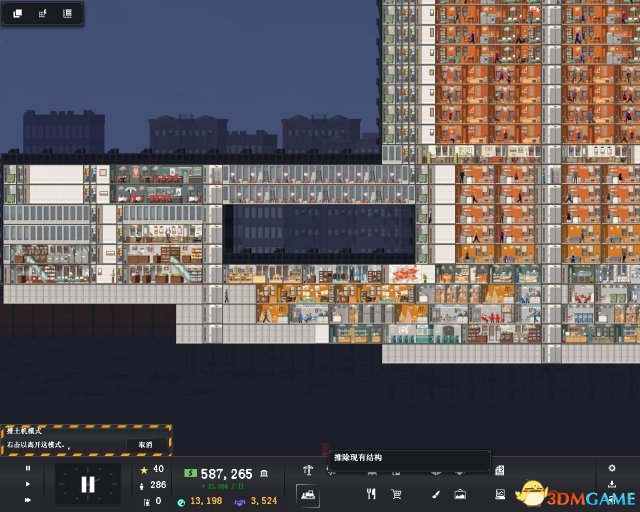Click the save game download icon
Viewport: 640px width, 512px height.
[x=611, y=484]
